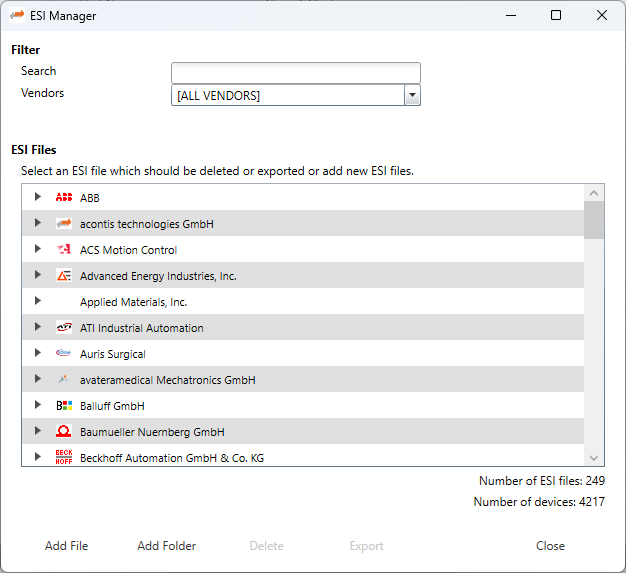Click the list scroll-up arrow
The image size is (626, 573).
pyautogui.click(x=594, y=193)
